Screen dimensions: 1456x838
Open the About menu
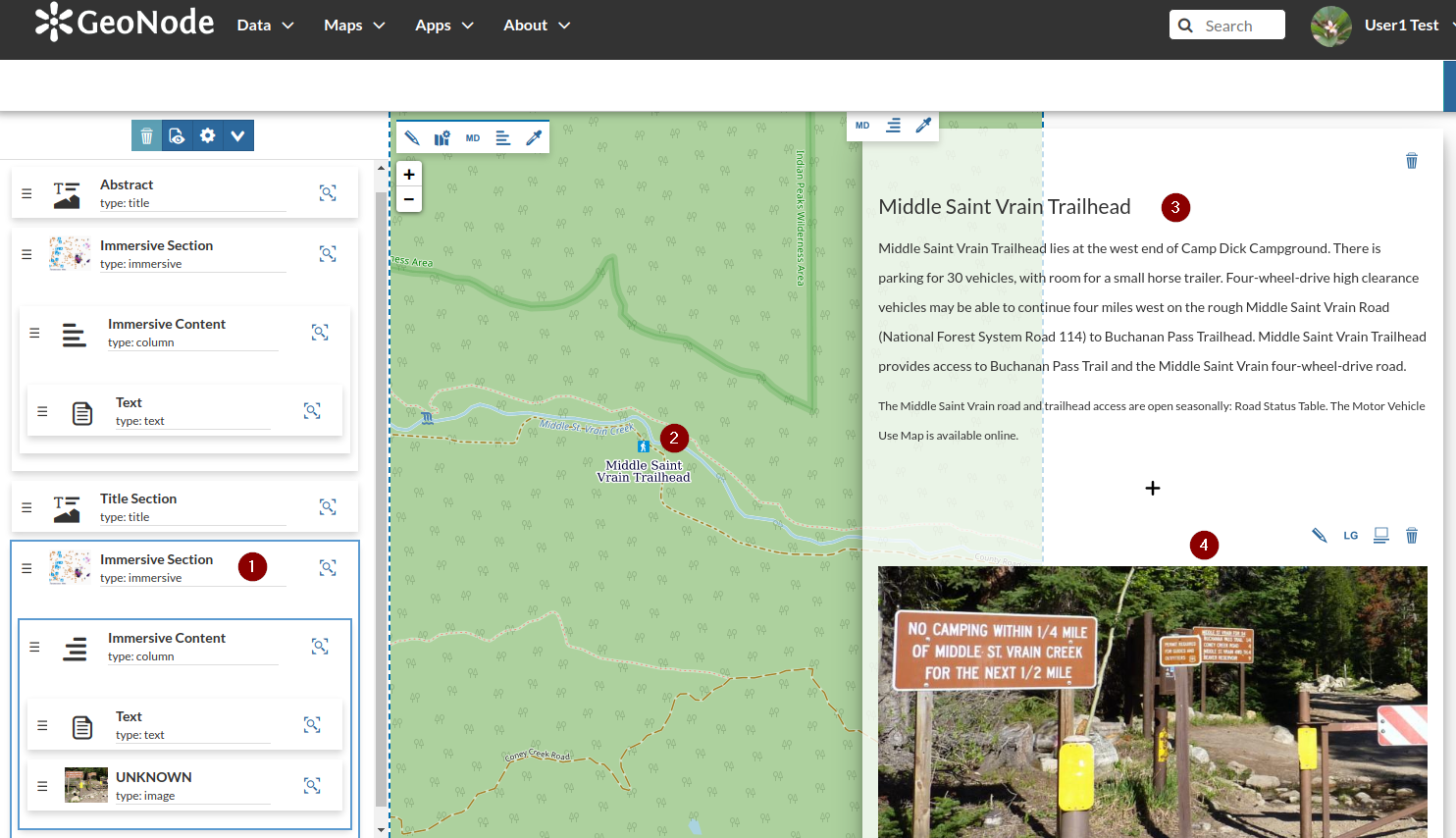pos(537,26)
